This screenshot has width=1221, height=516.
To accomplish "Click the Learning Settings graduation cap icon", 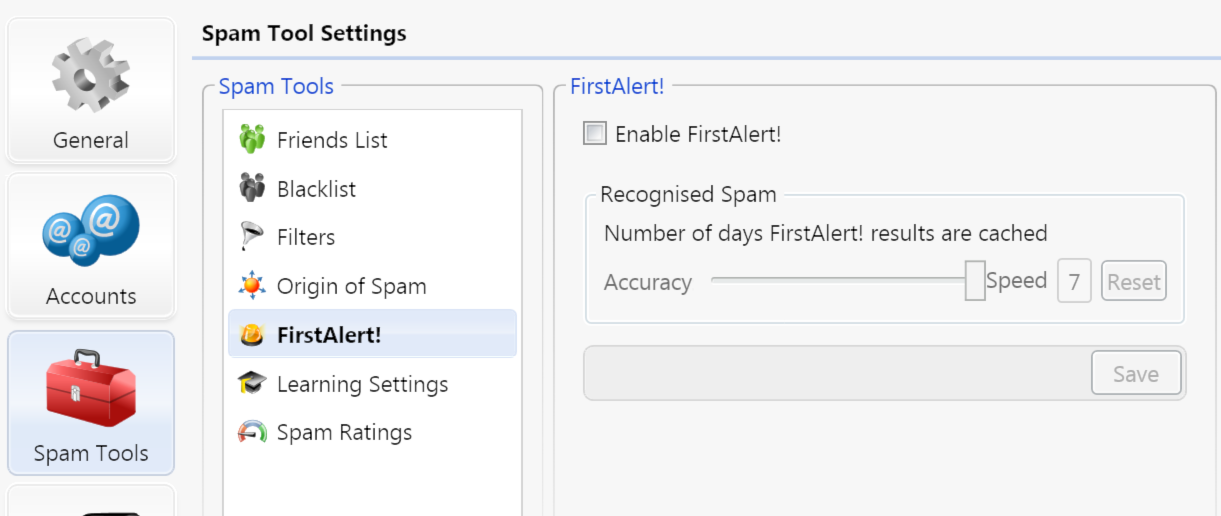I will [252, 383].
